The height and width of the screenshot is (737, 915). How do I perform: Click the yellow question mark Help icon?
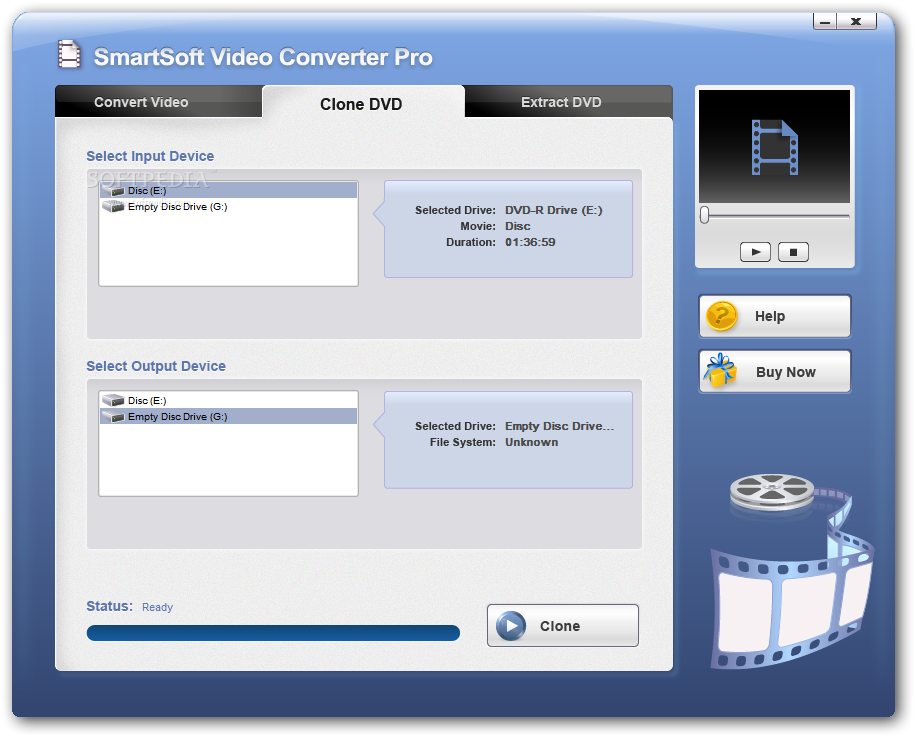point(722,316)
